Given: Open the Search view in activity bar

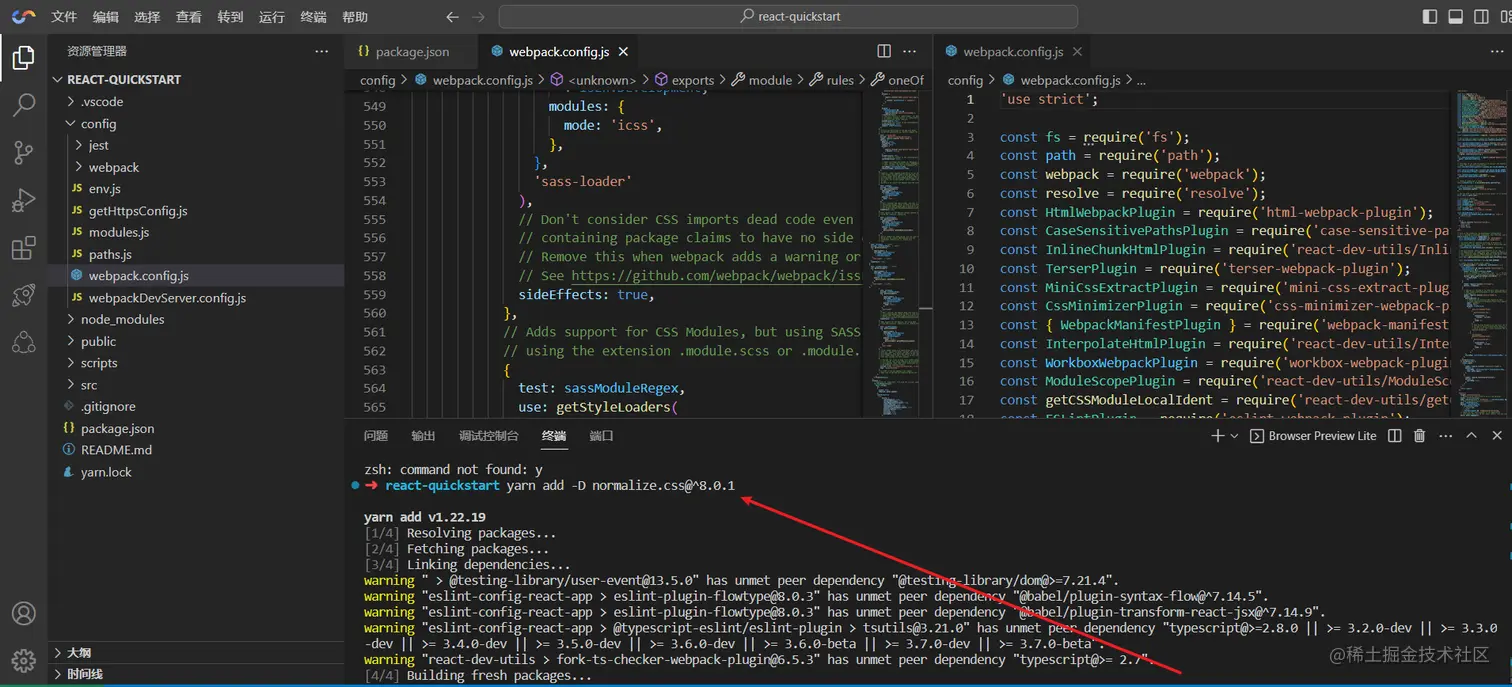Looking at the screenshot, I should [23, 105].
